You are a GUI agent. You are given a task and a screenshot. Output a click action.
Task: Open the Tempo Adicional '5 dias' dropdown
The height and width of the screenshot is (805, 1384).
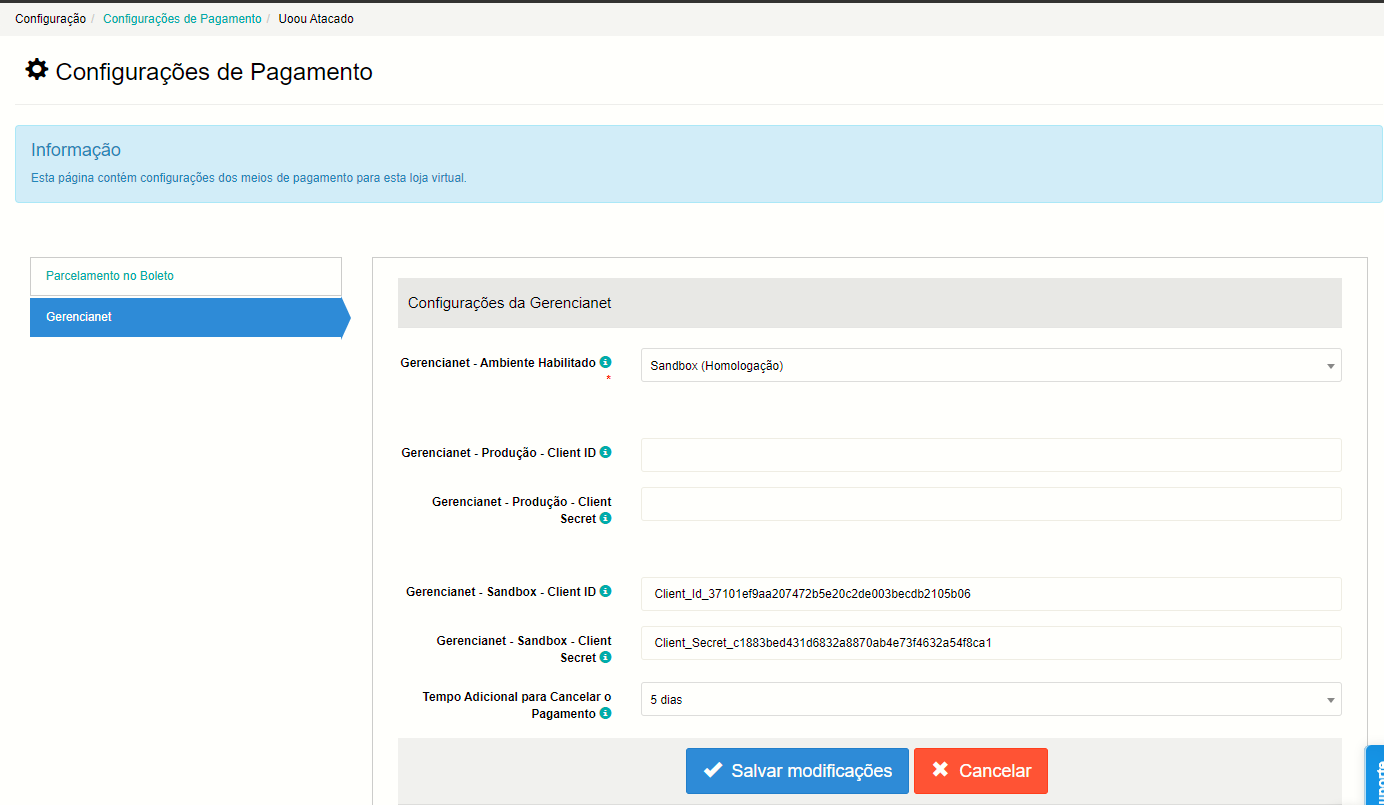coord(991,699)
